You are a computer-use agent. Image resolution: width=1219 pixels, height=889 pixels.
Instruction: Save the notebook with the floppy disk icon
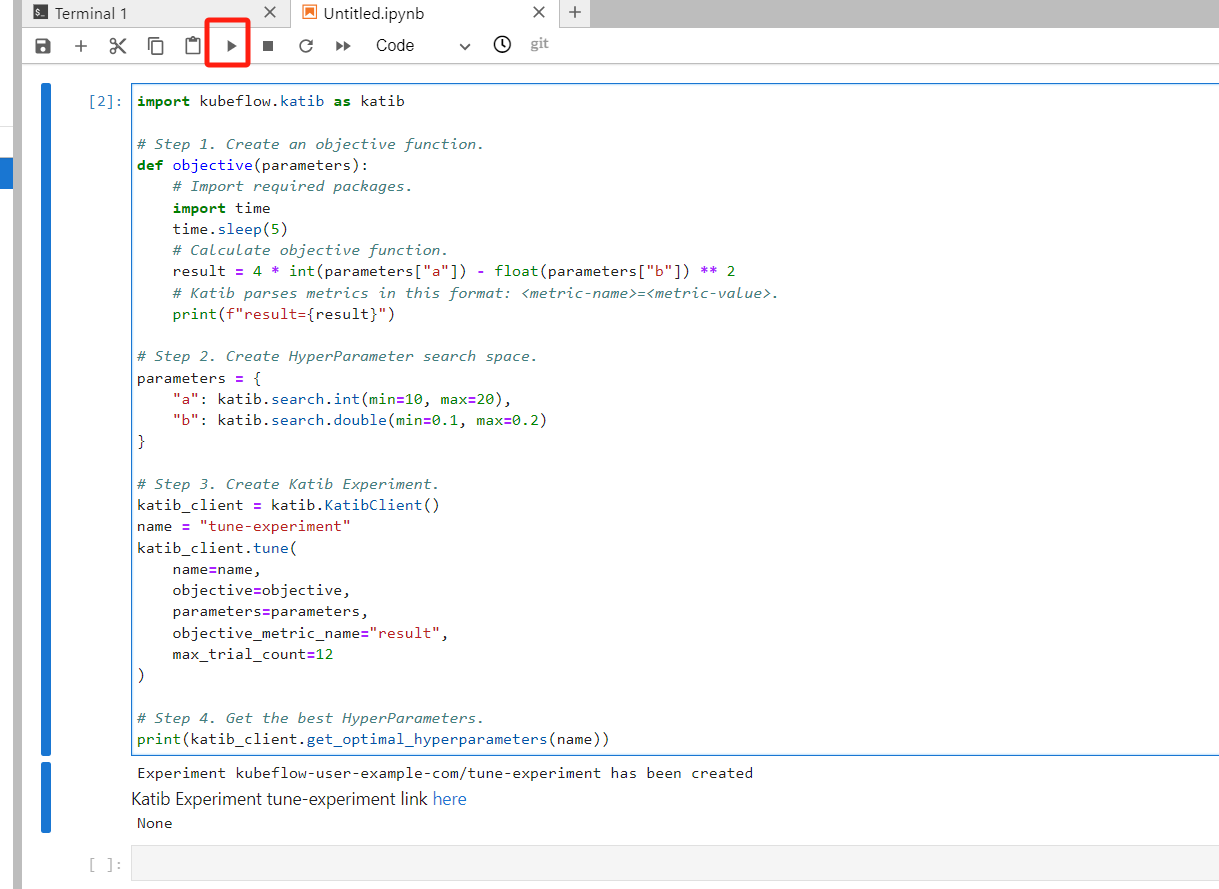point(43,46)
